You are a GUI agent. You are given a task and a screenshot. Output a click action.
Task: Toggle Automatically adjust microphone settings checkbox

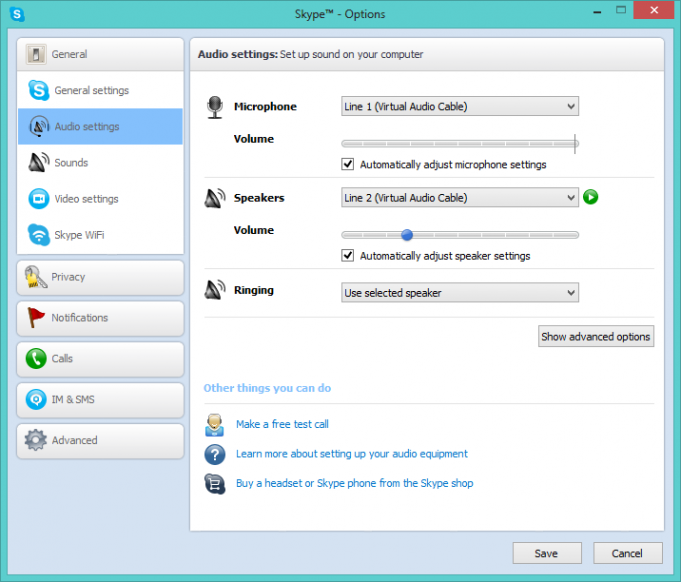pos(347,164)
